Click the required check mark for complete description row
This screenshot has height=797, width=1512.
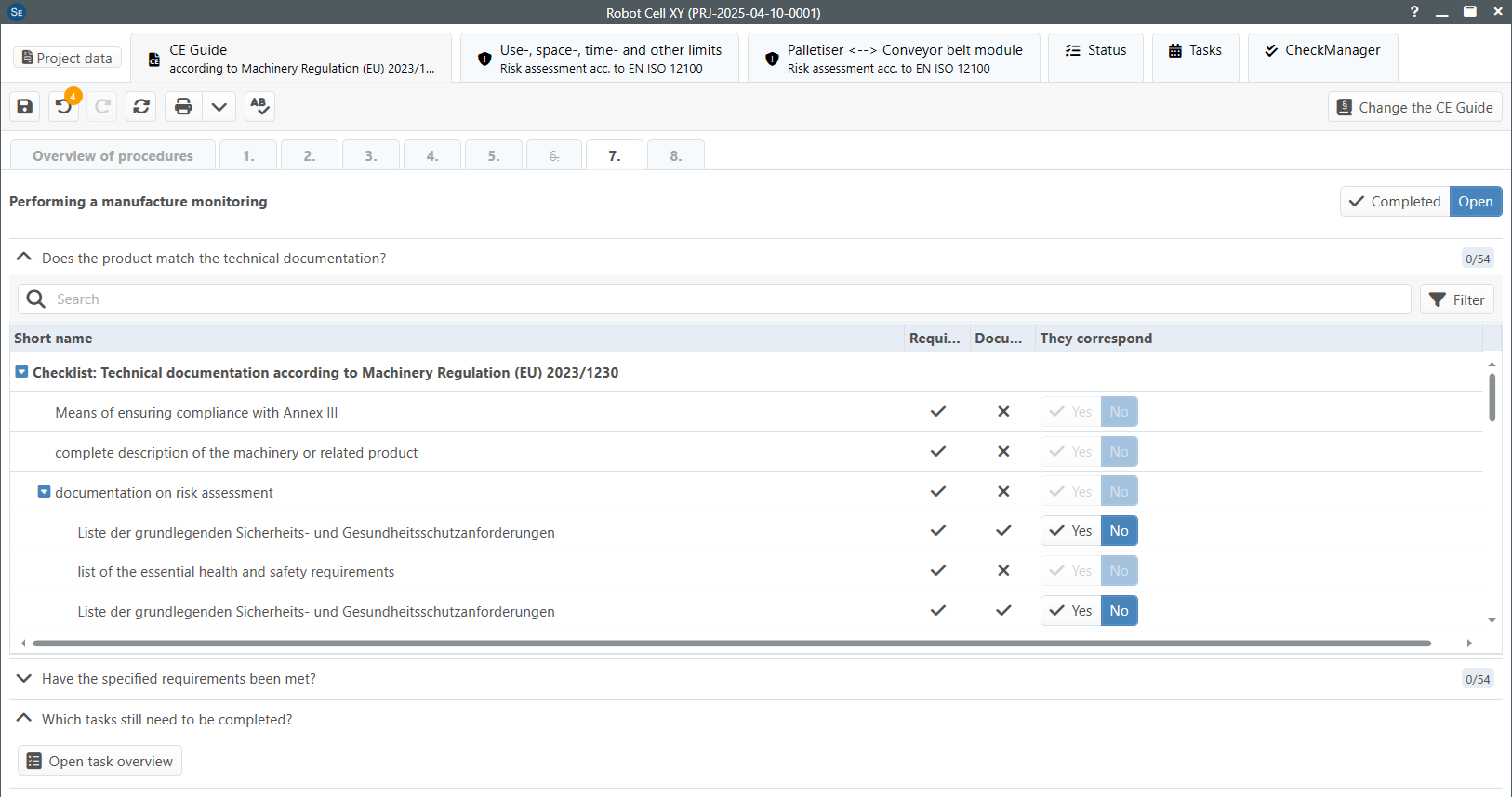[x=938, y=452]
